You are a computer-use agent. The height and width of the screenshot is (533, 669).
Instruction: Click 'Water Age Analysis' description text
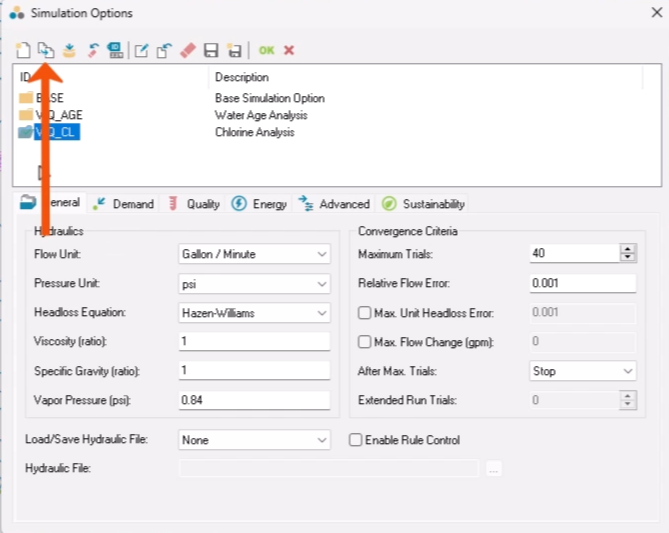pos(261,115)
